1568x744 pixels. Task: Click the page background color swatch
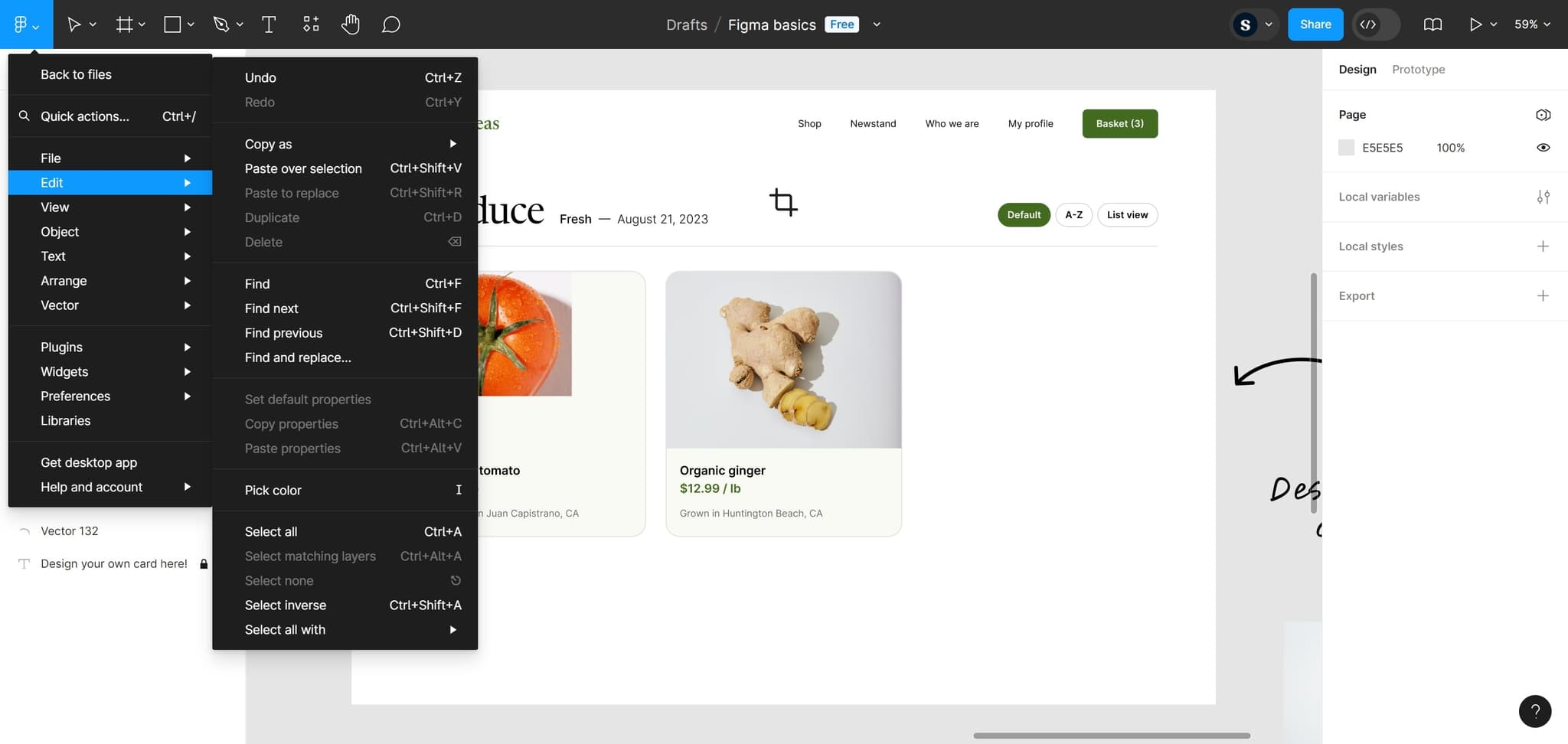click(1346, 148)
